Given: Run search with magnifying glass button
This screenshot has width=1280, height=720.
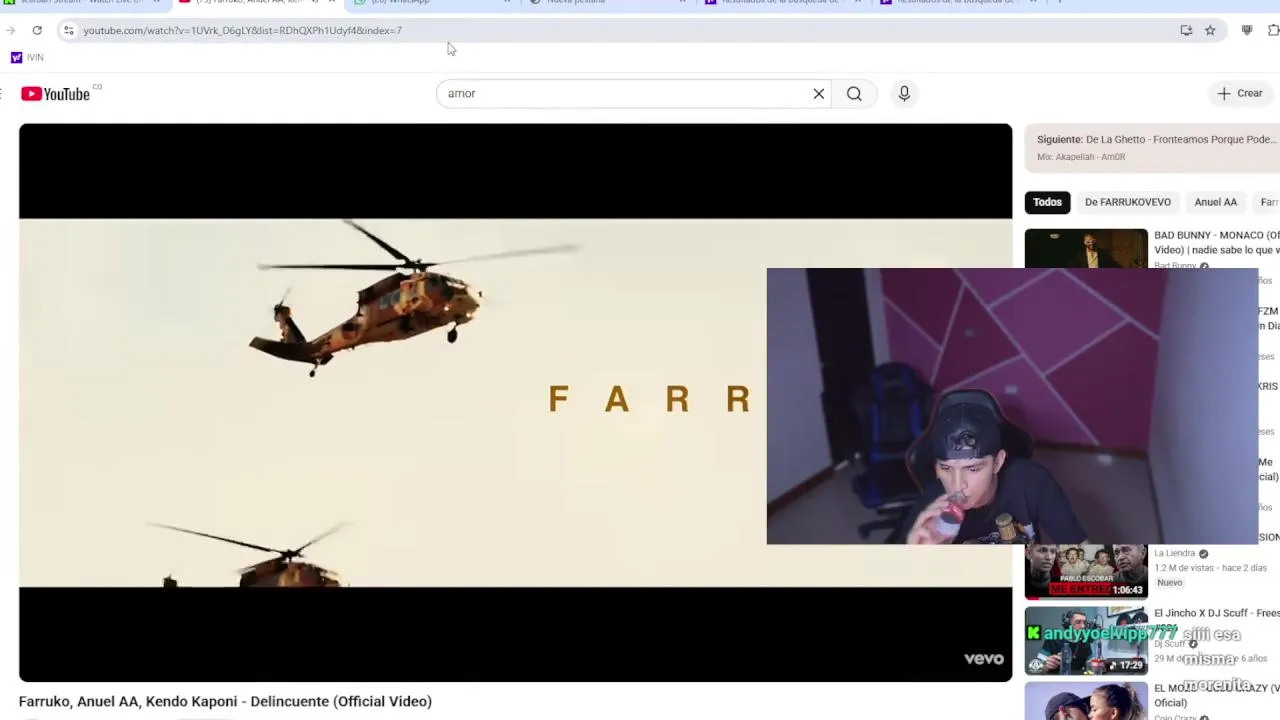Looking at the screenshot, I should pos(854,93).
